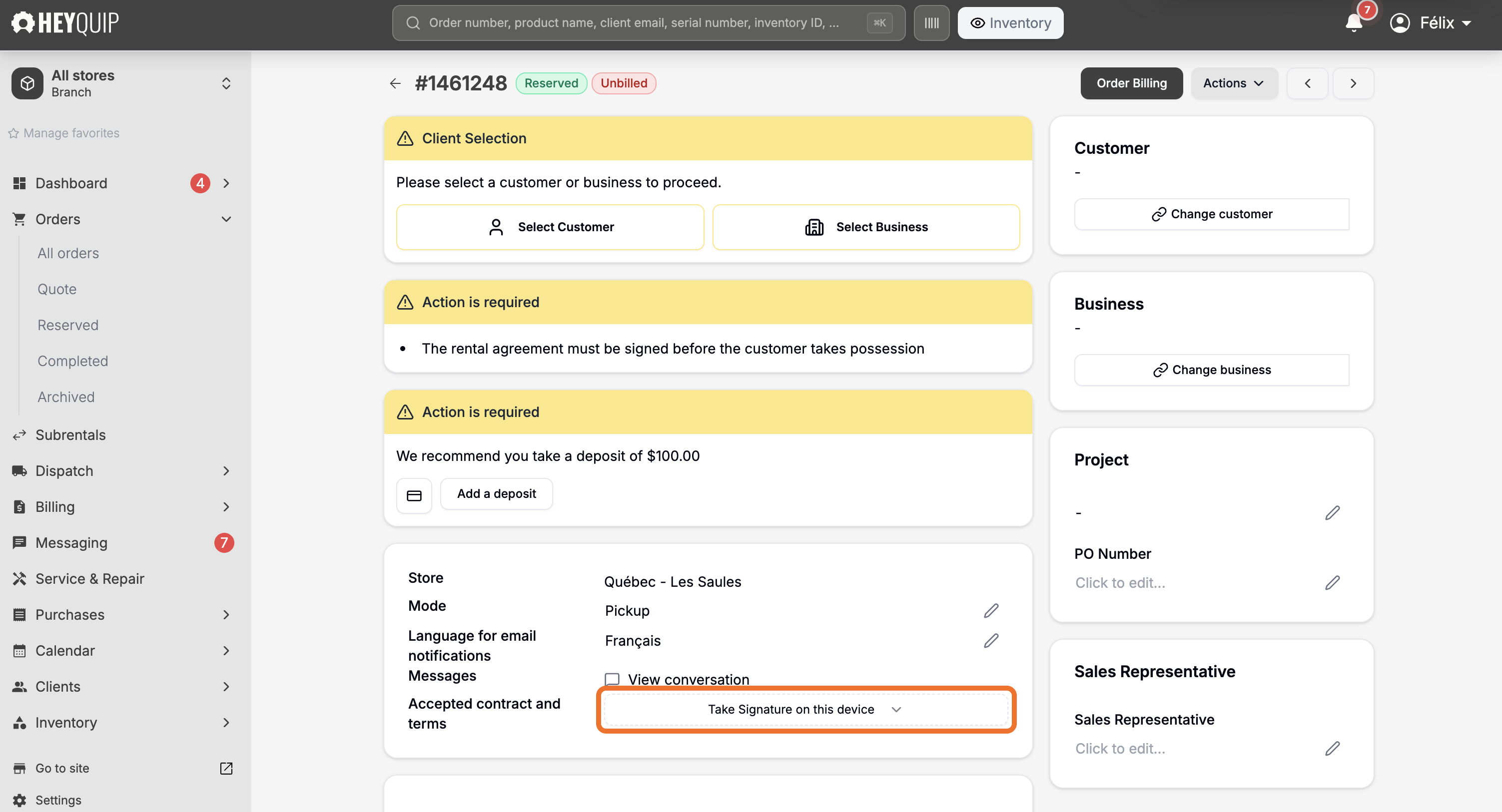Go to next order arrow
The image size is (1502, 812).
1353,83
